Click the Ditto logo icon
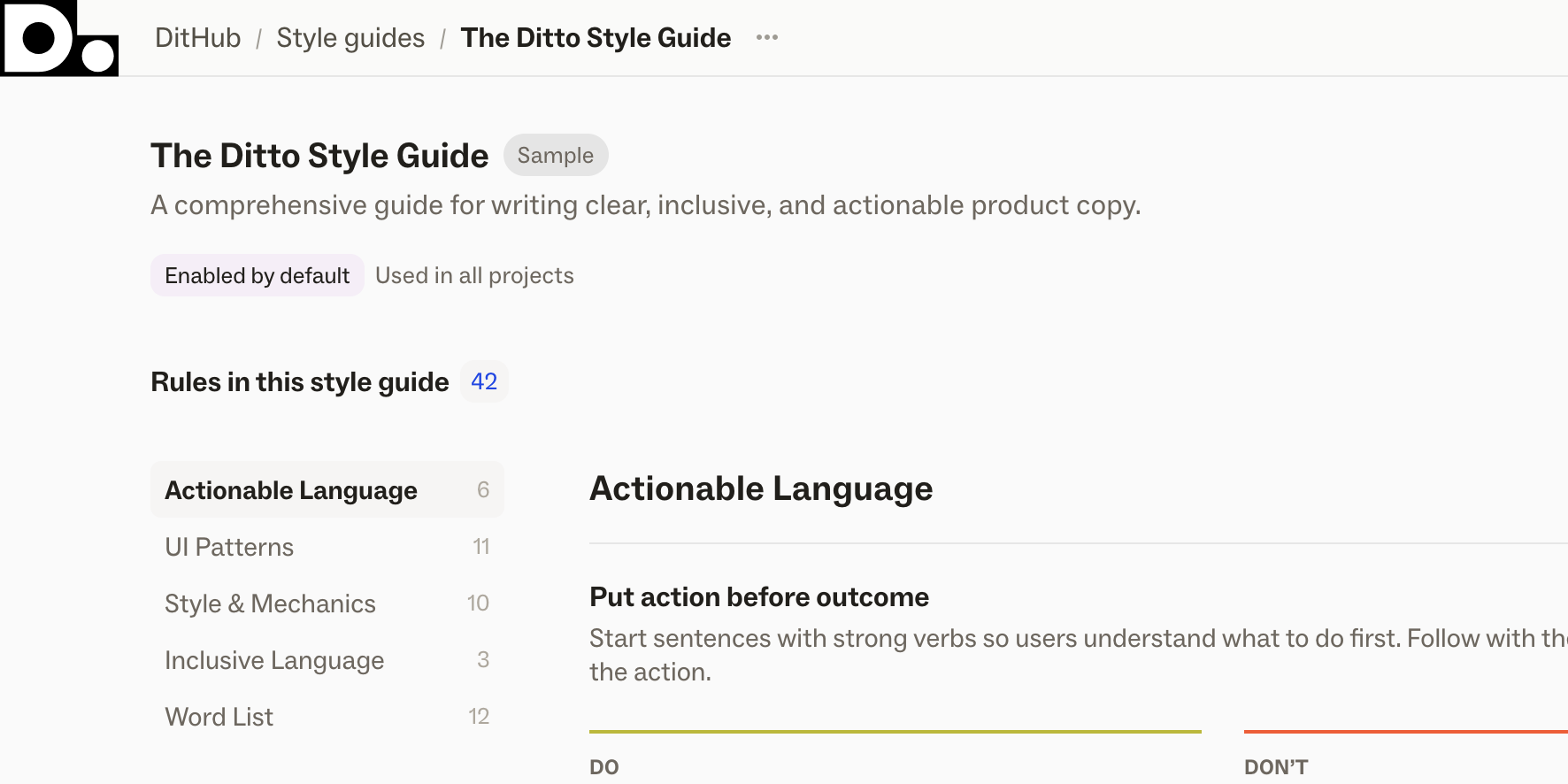 click(x=59, y=38)
